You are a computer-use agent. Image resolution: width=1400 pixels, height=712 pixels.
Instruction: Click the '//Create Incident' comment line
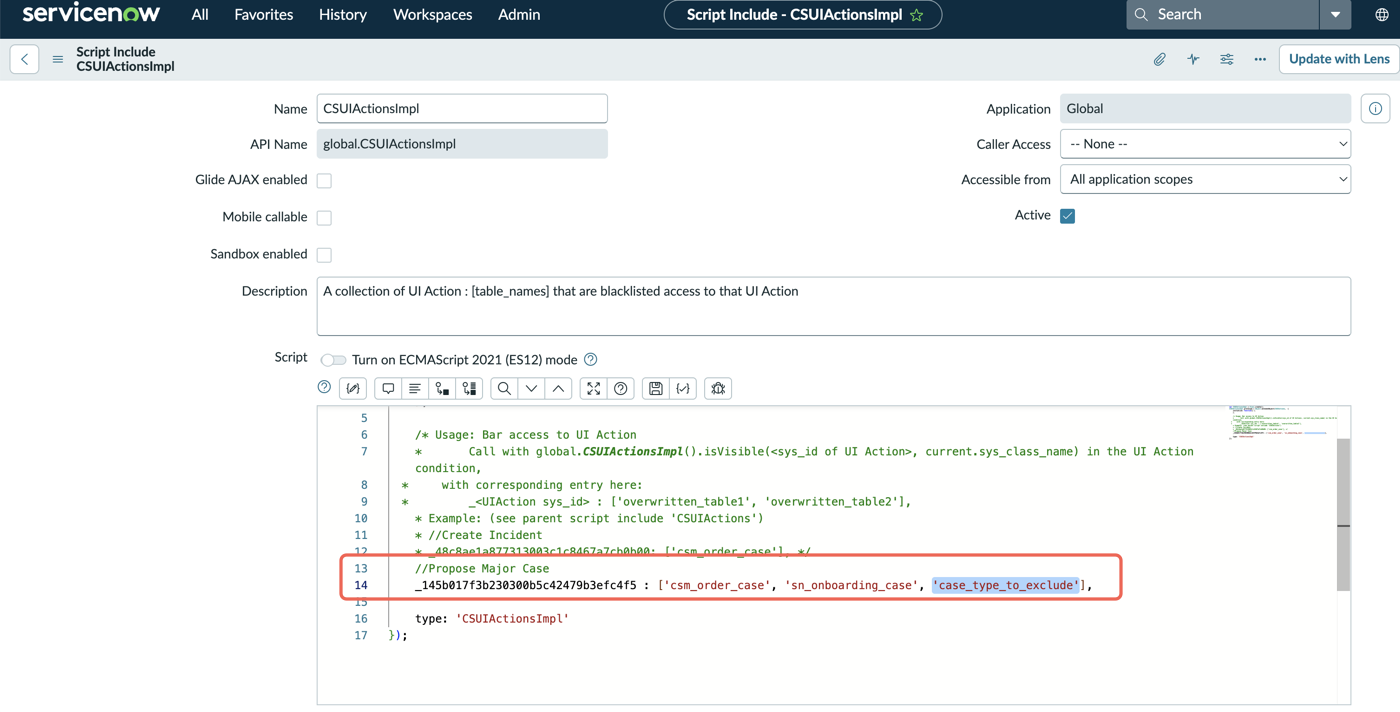[x=478, y=535]
